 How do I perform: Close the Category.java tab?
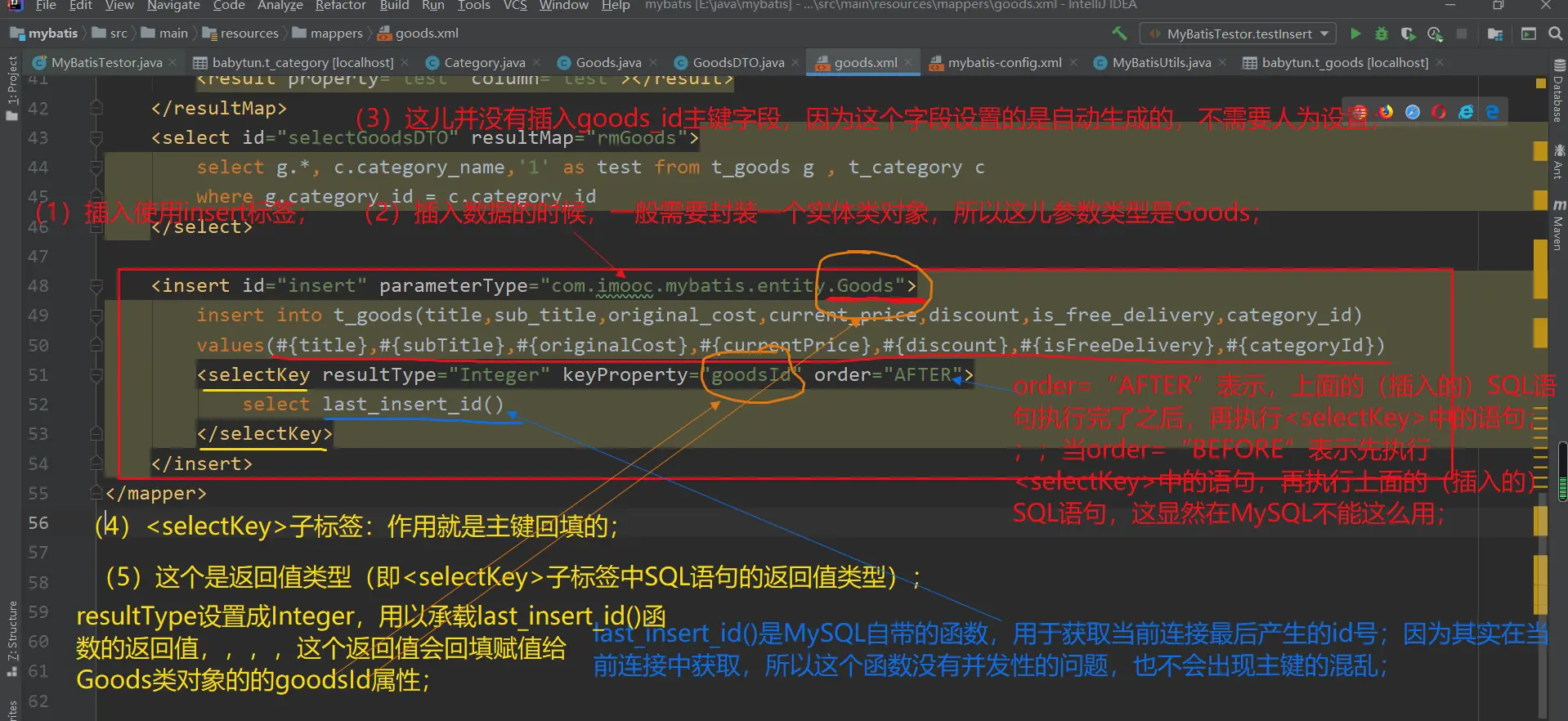tap(536, 63)
